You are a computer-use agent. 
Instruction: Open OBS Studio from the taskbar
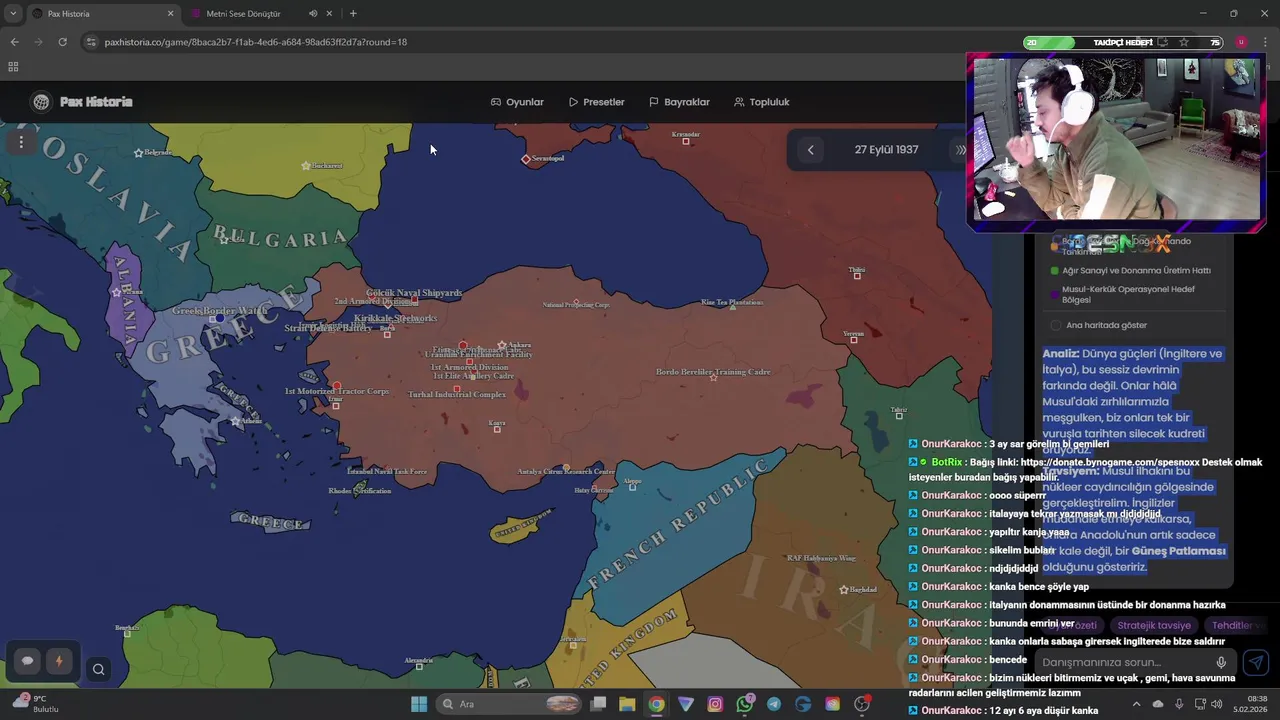click(x=862, y=704)
